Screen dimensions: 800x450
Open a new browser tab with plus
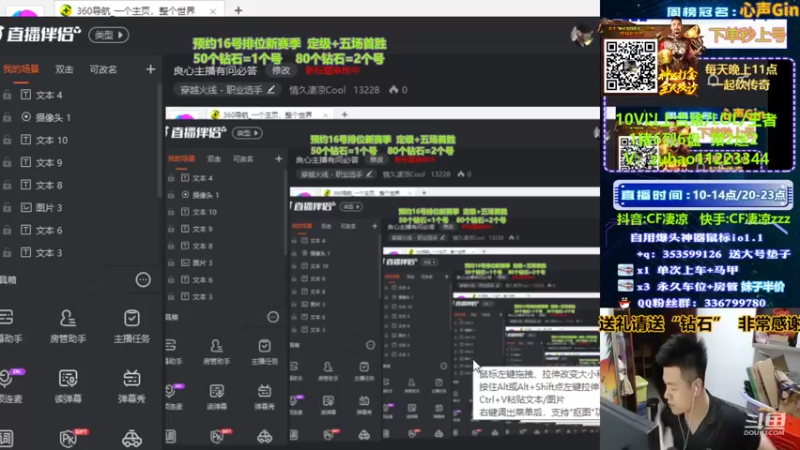(x=238, y=10)
